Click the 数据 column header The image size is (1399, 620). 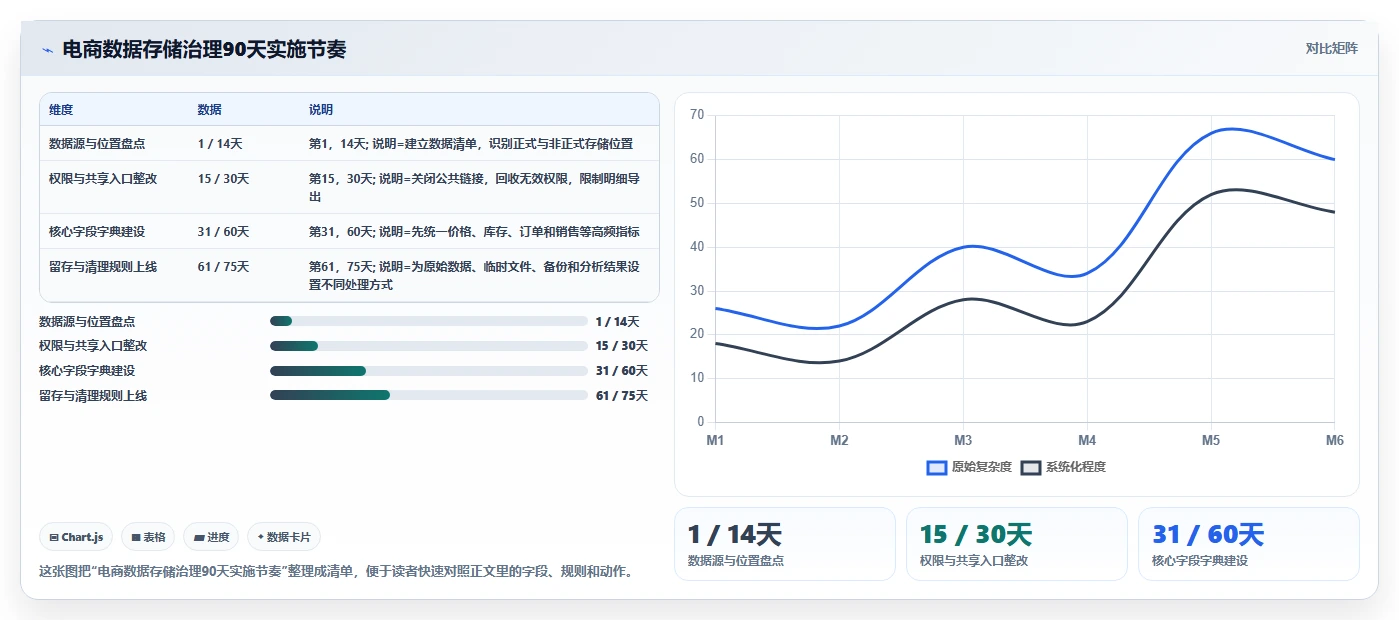click(x=209, y=109)
